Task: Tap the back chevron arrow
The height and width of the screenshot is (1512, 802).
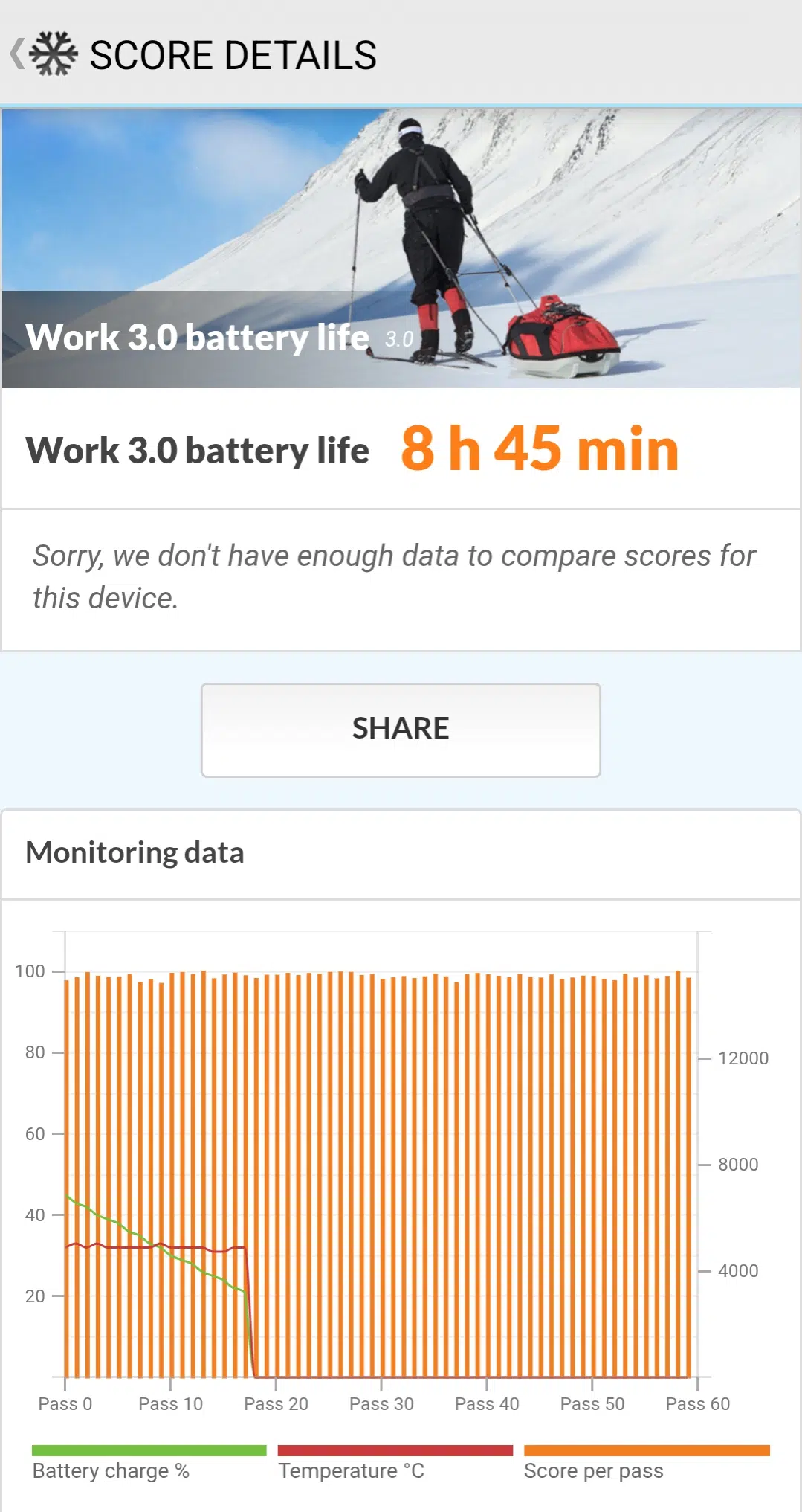Action: click(x=16, y=54)
